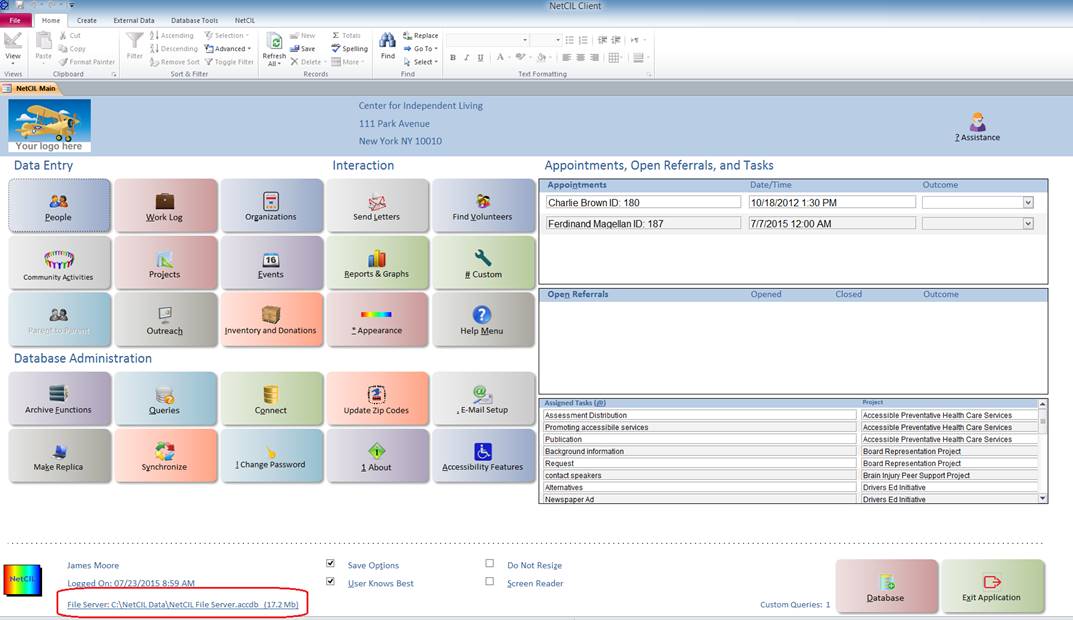The width and height of the screenshot is (1073, 620).
Task: Open the Go To dropdown
Action: (420, 49)
